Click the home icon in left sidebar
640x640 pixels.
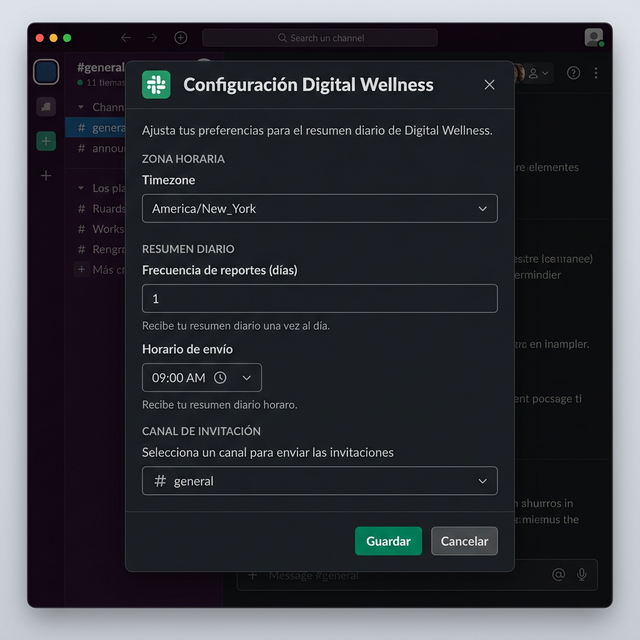(x=46, y=107)
